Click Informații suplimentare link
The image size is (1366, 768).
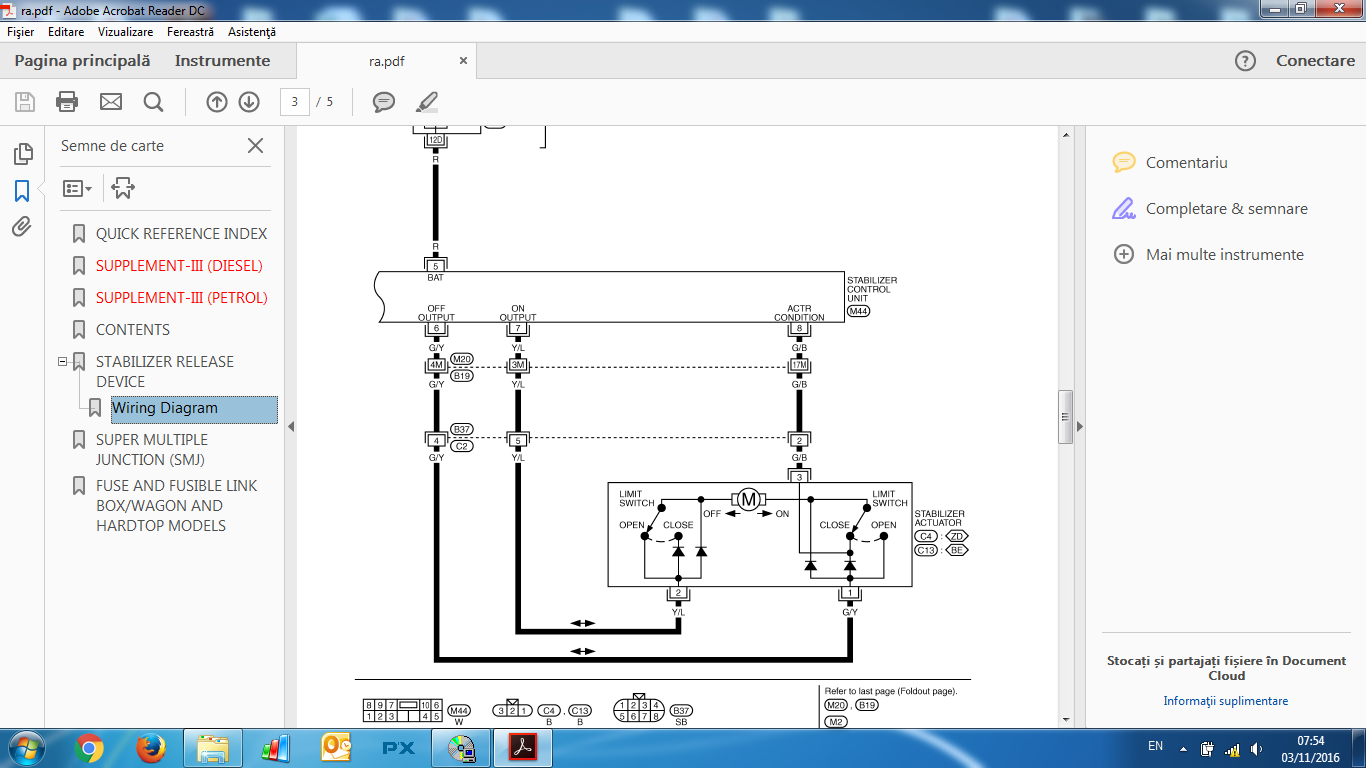tap(1225, 701)
